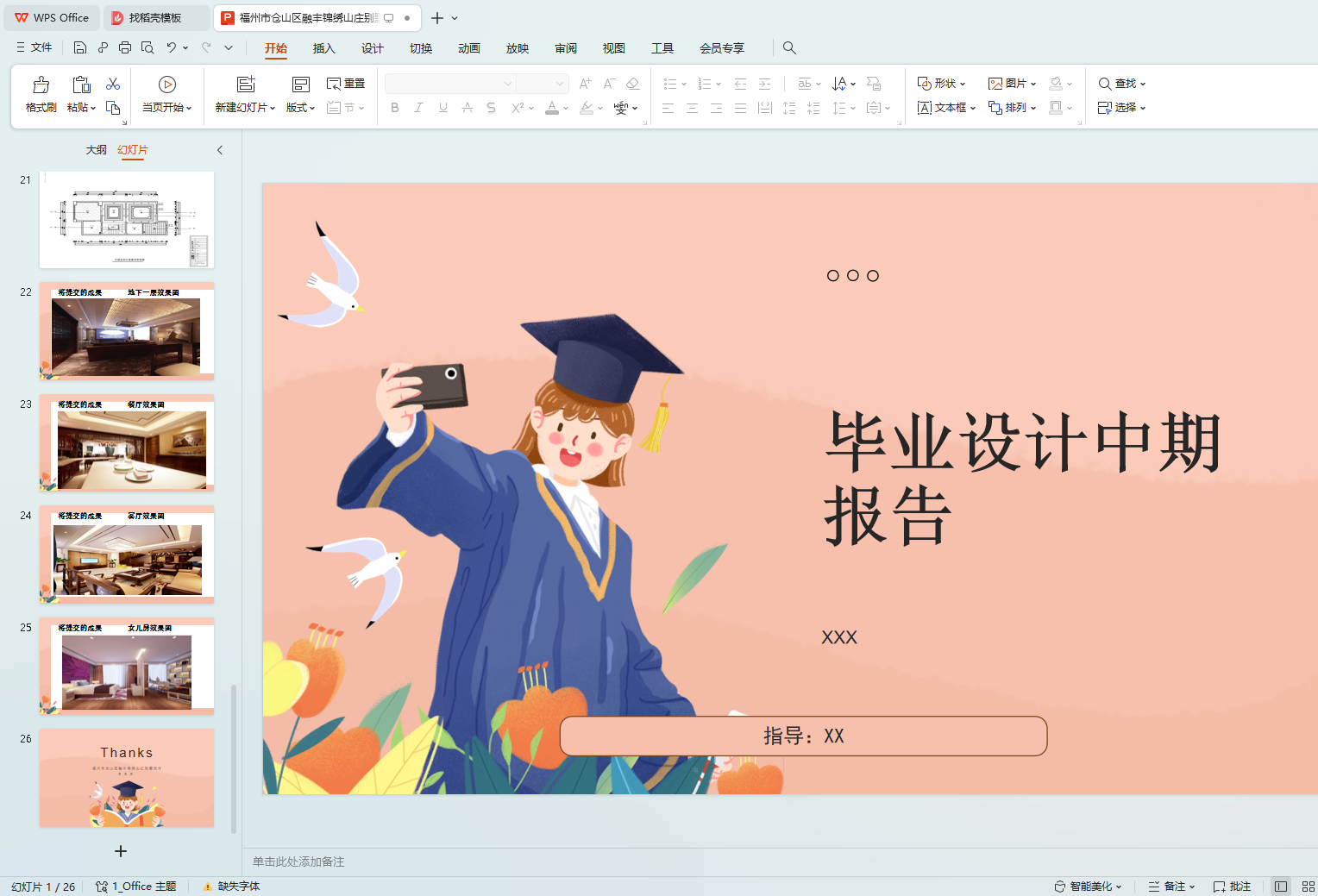Image resolution: width=1318 pixels, height=896 pixels.
Task: Clear formatting with the eraser icon
Action: [633, 84]
